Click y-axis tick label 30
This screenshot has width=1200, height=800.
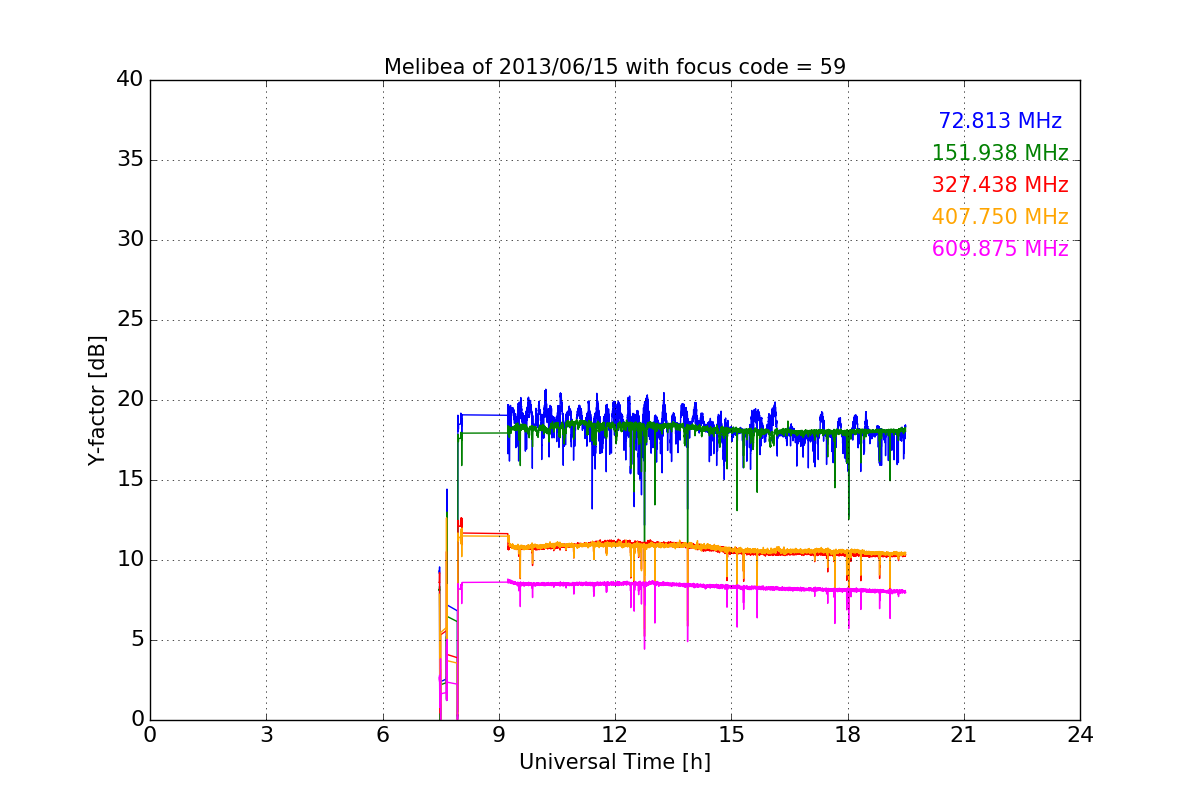coord(129,240)
